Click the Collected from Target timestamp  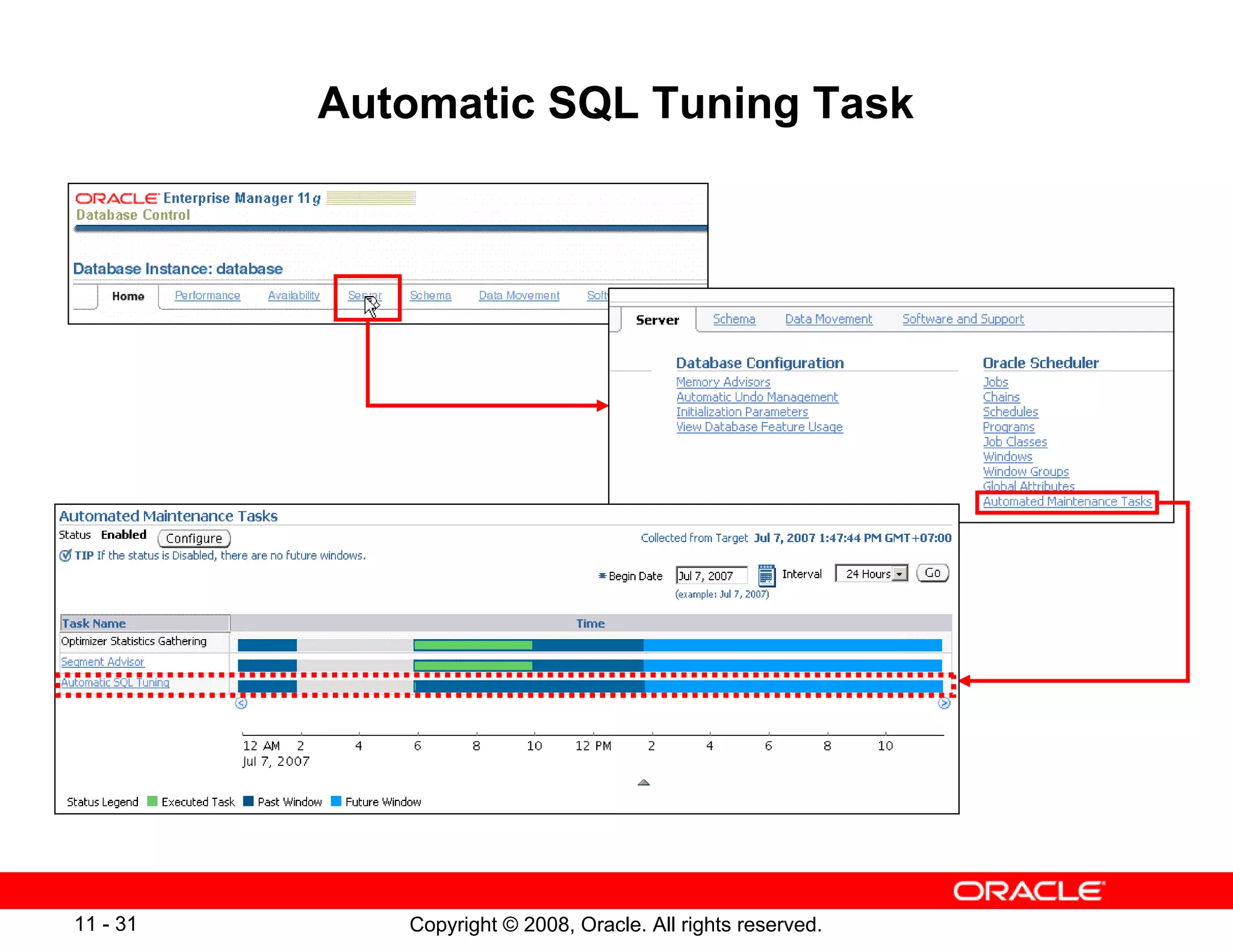[853, 538]
